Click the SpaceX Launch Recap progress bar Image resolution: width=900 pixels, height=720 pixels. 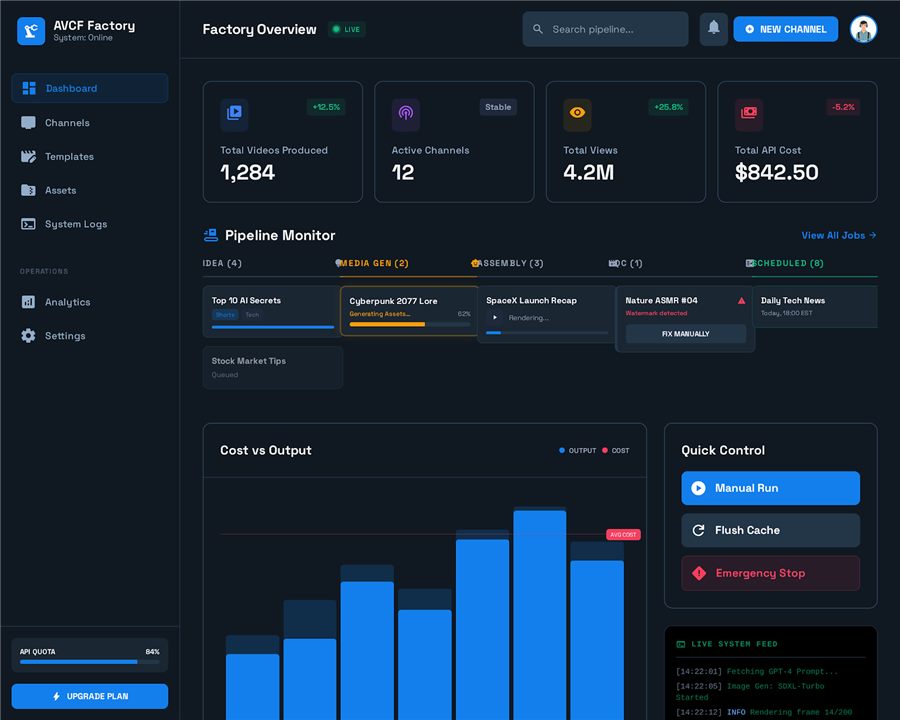coord(547,332)
